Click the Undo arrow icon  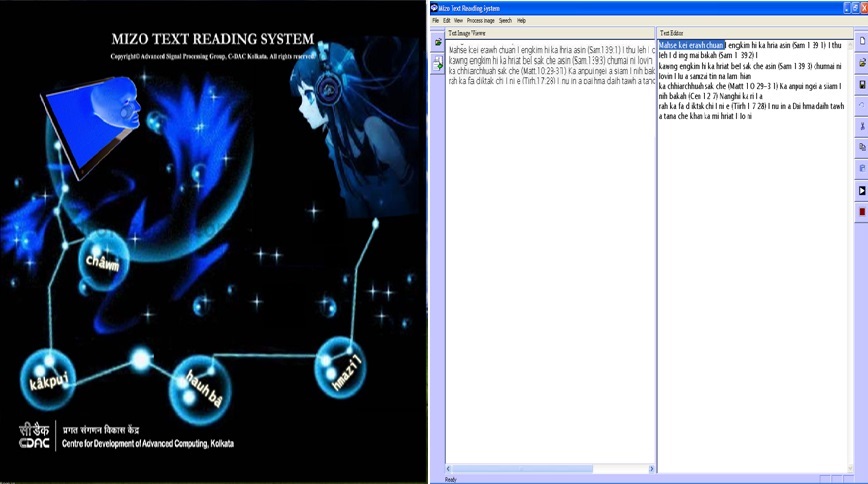(x=861, y=105)
